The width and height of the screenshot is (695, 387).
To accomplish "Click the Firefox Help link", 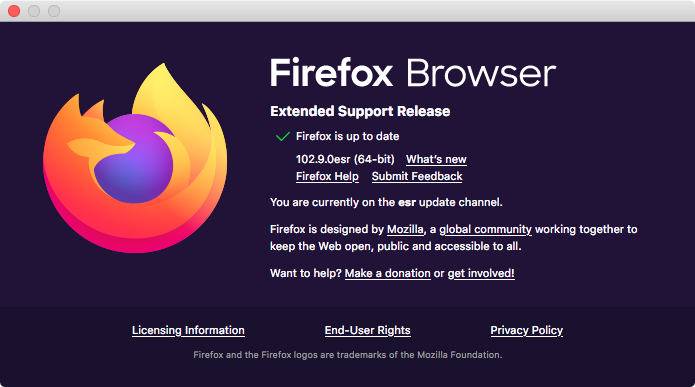I will [327, 176].
